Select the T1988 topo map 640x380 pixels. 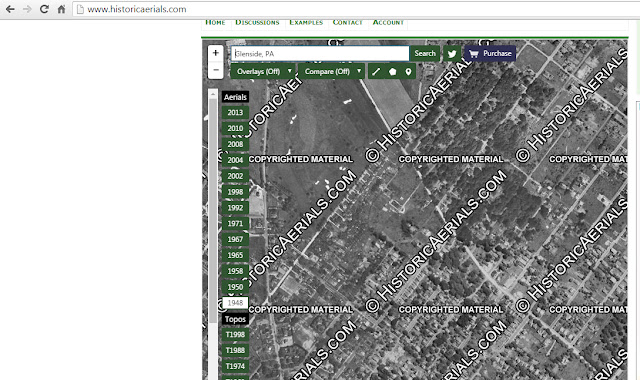click(235, 351)
